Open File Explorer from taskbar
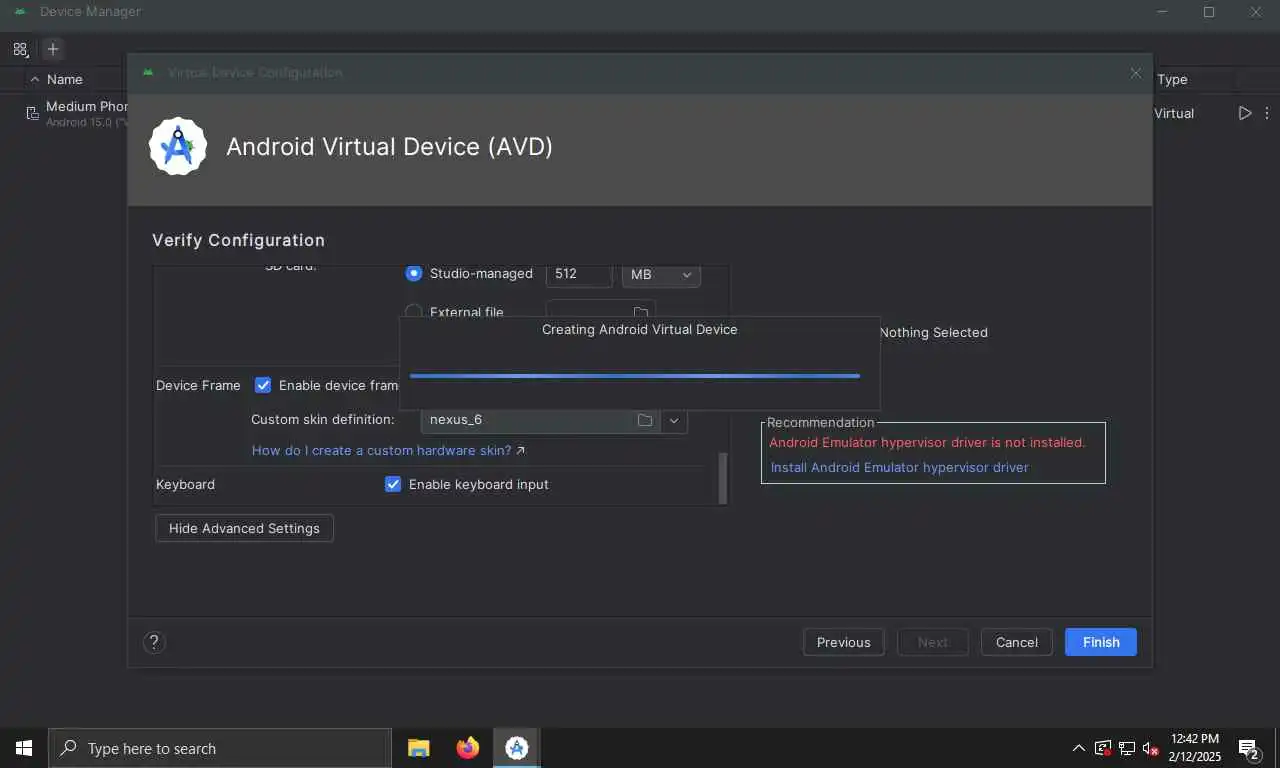 418,748
